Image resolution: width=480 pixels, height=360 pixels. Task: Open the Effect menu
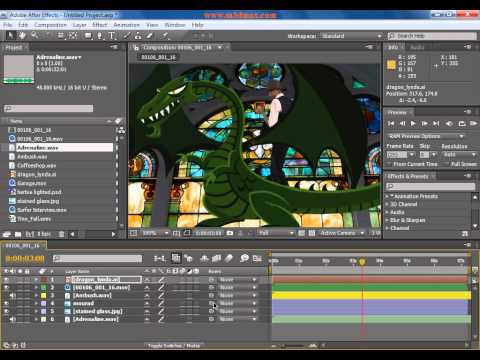pos(100,25)
